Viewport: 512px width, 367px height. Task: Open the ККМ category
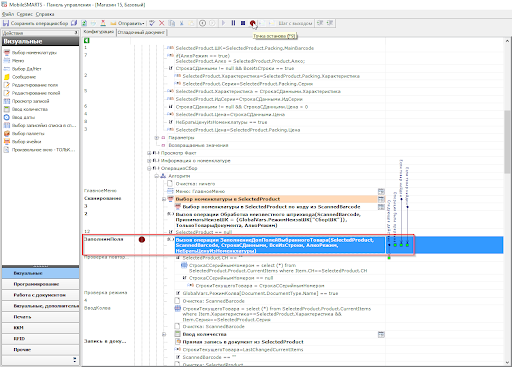coord(40,328)
